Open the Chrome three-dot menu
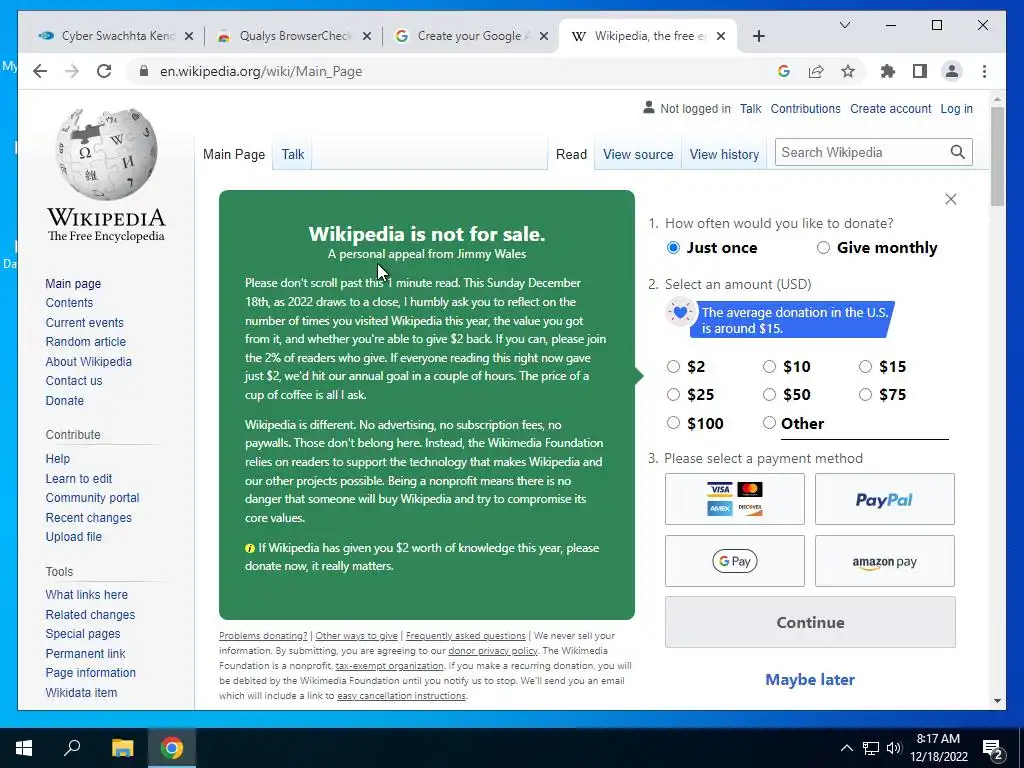The height and width of the screenshot is (768, 1024). coord(984,71)
